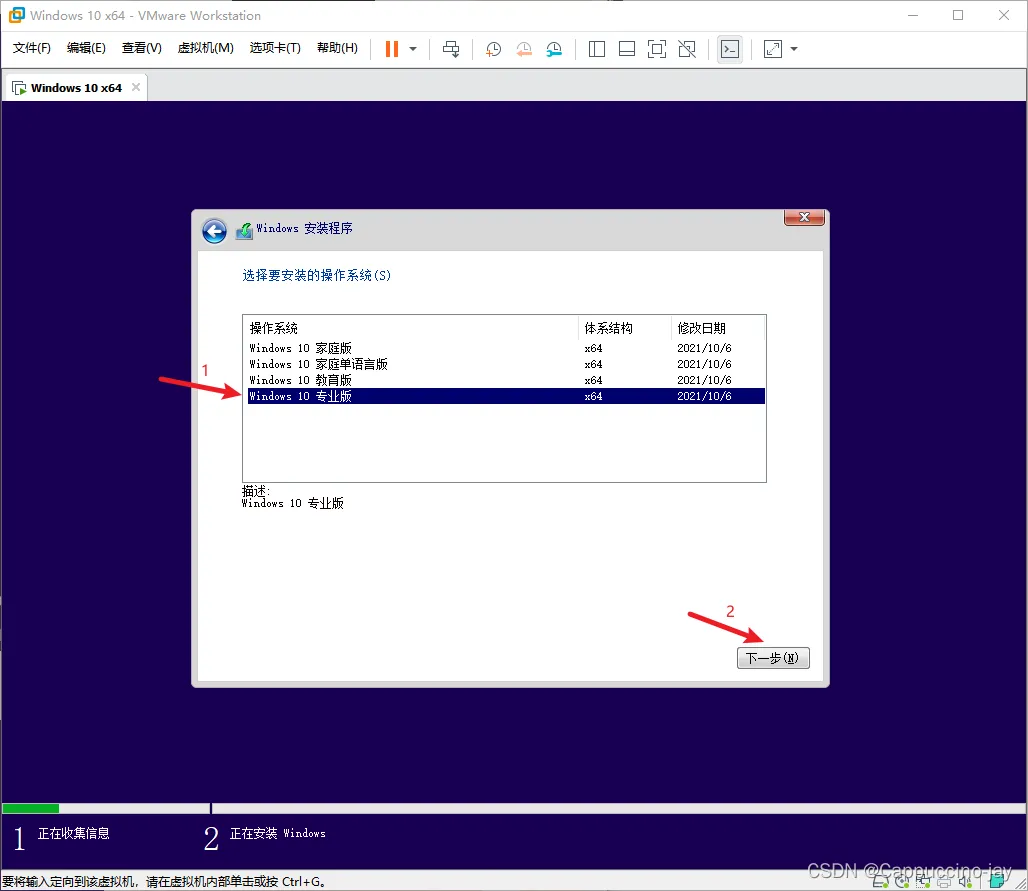Screen dimensions: 1028x891
Task: Click the 选择要安装的操作系统(S) label
Action: (317, 275)
